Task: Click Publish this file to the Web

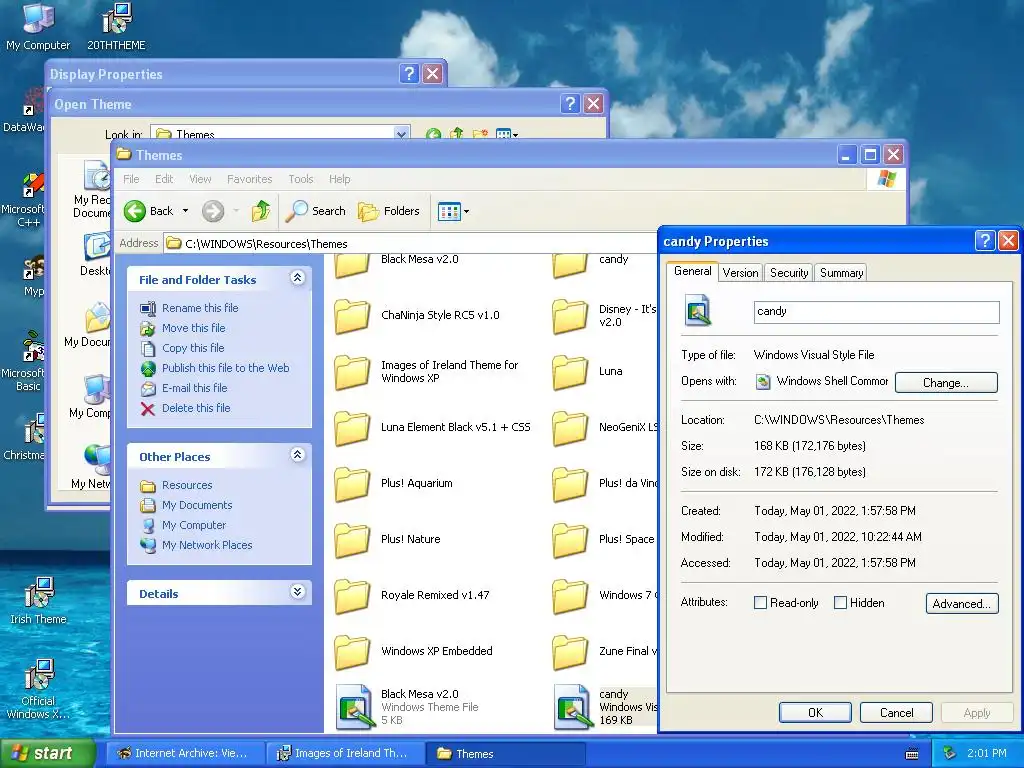Action: click(x=225, y=368)
